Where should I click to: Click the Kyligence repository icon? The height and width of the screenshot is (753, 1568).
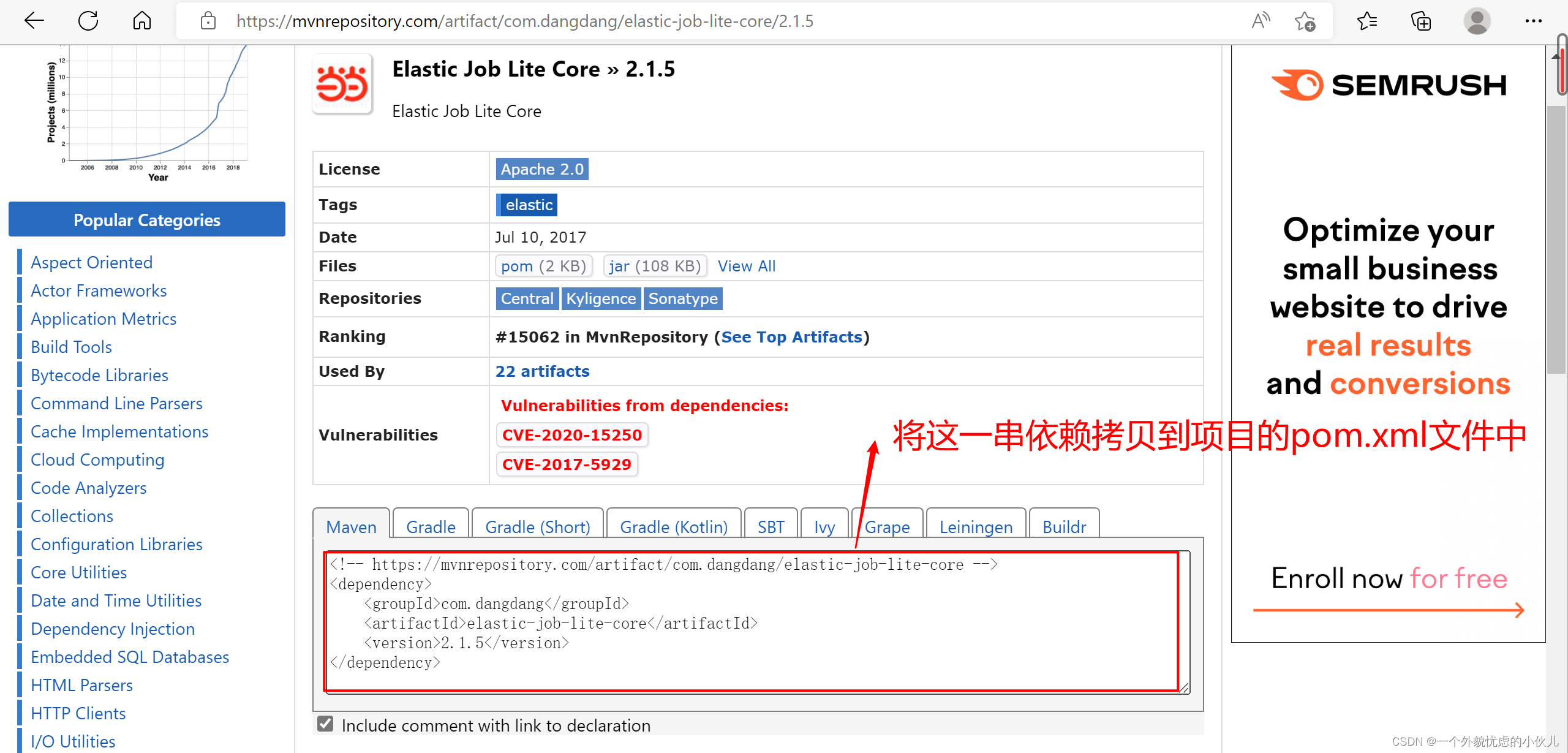(600, 299)
